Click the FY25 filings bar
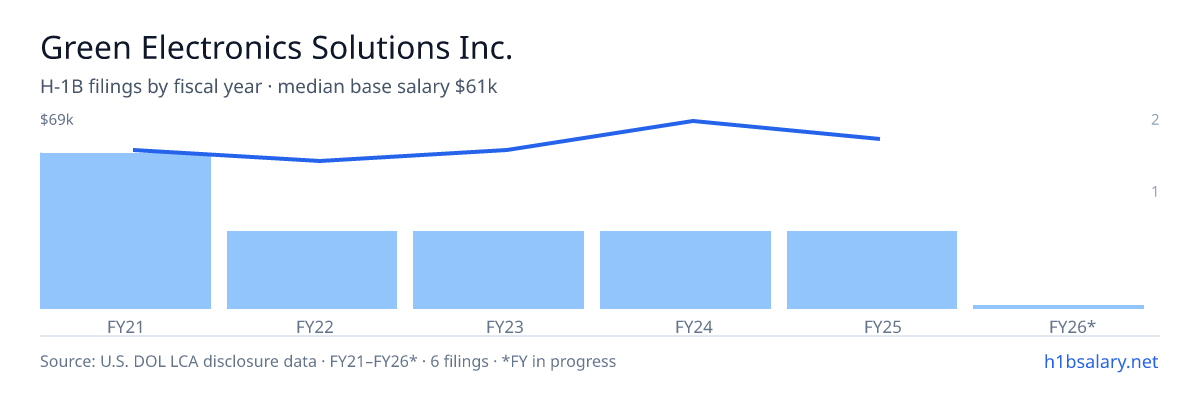The width and height of the screenshot is (1200, 400). coord(872,270)
